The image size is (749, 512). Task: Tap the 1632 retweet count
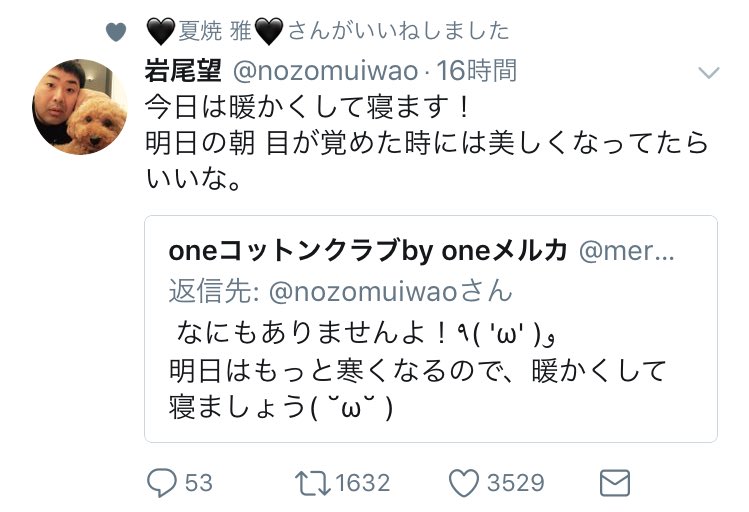pos(362,483)
